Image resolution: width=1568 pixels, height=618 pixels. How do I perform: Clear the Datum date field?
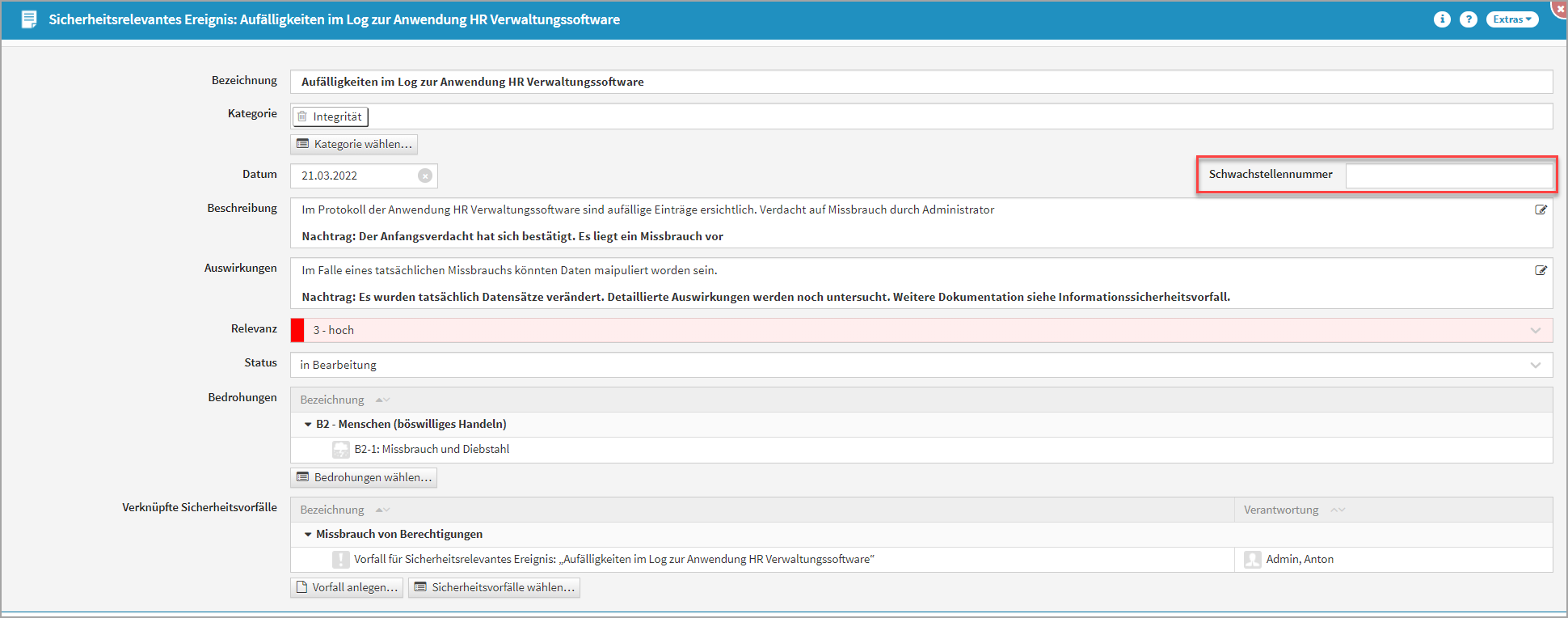click(x=424, y=176)
